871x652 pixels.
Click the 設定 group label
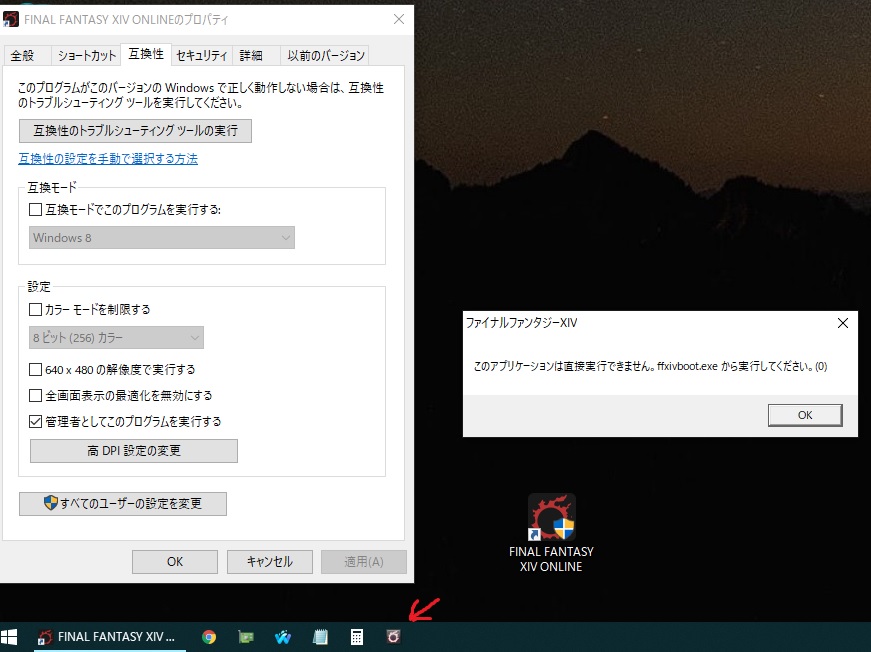coord(39,287)
